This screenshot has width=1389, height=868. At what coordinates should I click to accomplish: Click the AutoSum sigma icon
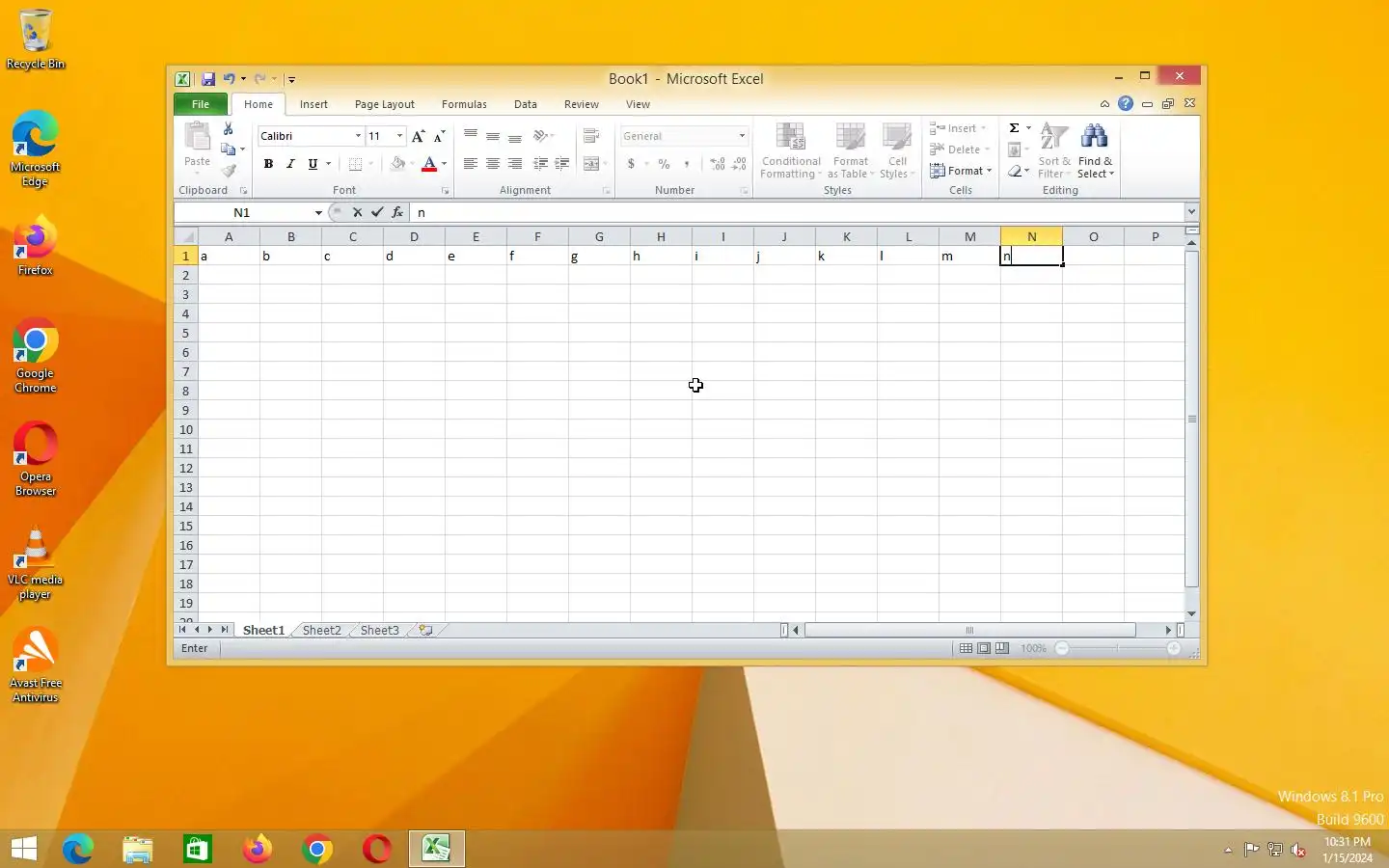pos(1015,128)
